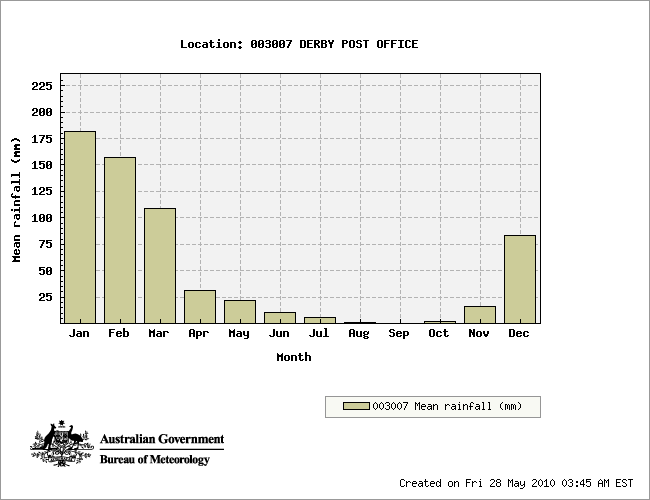Click the 'Month' x-axis title
Viewport: 650px width, 500px height.
[x=294, y=357]
